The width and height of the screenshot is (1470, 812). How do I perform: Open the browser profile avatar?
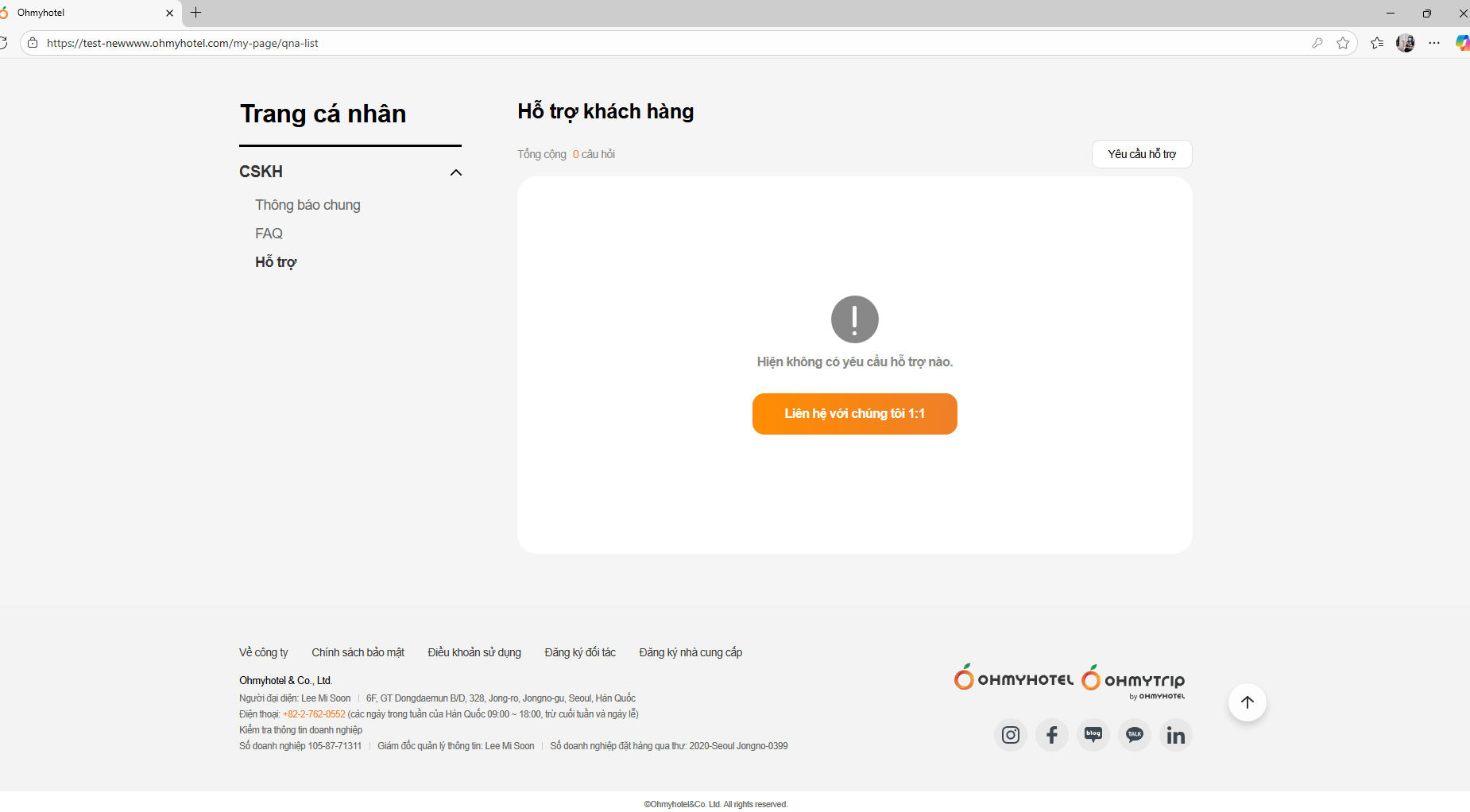pos(1406,43)
